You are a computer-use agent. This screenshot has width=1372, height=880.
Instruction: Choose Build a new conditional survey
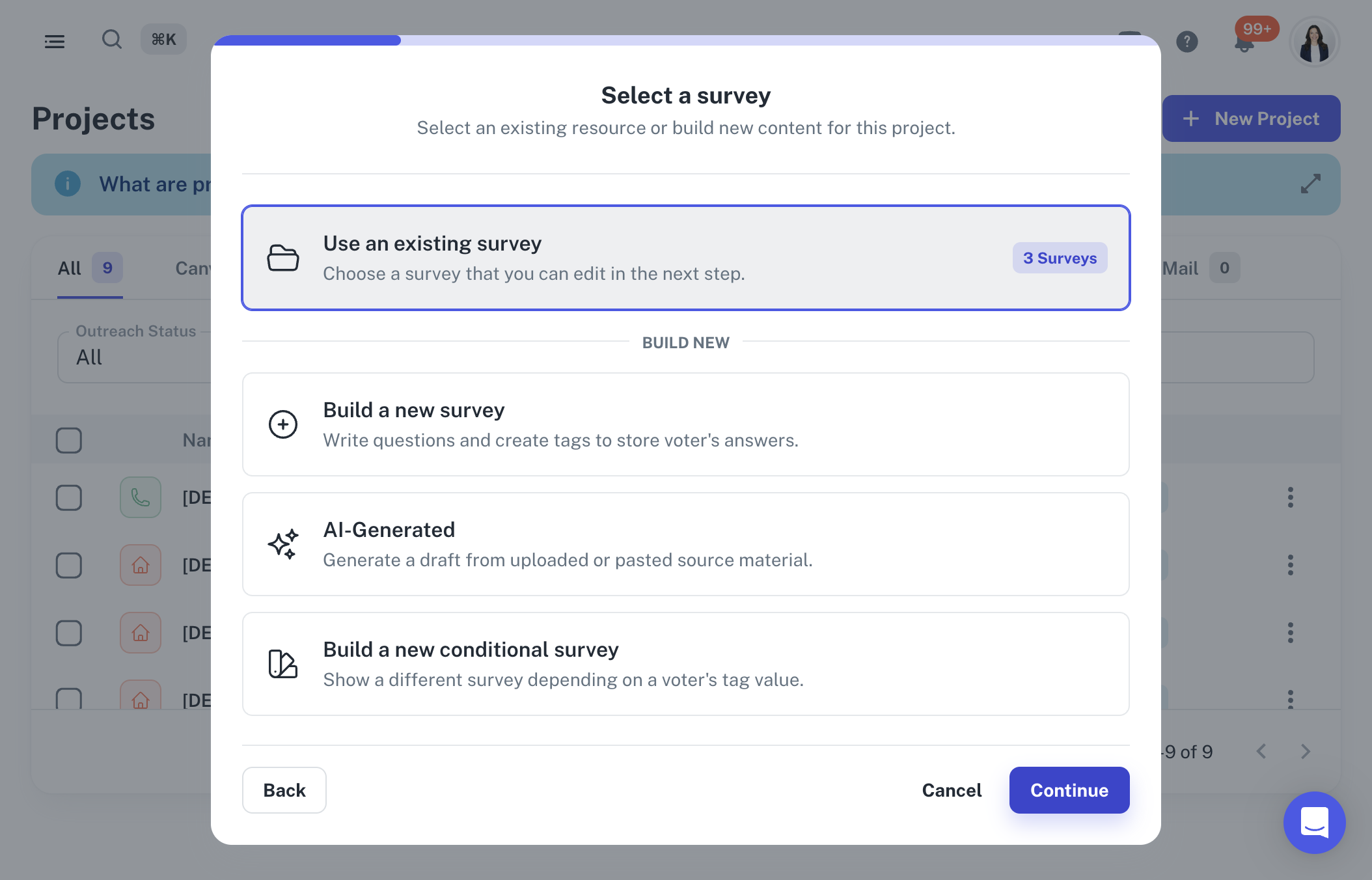pyautogui.click(x=686, y=664)
